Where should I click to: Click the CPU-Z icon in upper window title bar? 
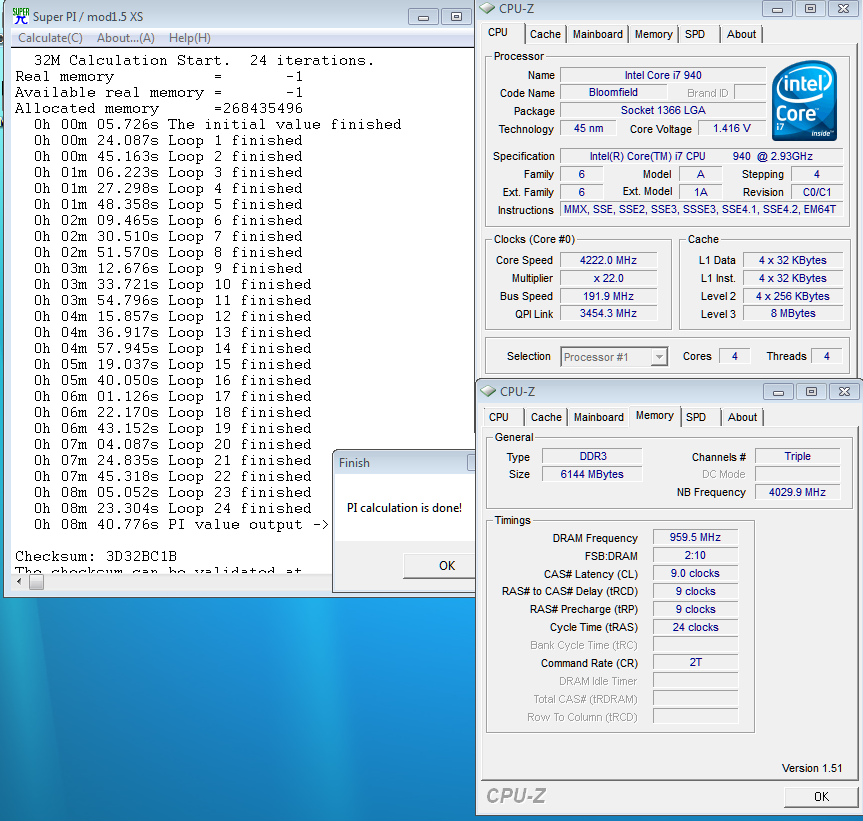point(488,8)
